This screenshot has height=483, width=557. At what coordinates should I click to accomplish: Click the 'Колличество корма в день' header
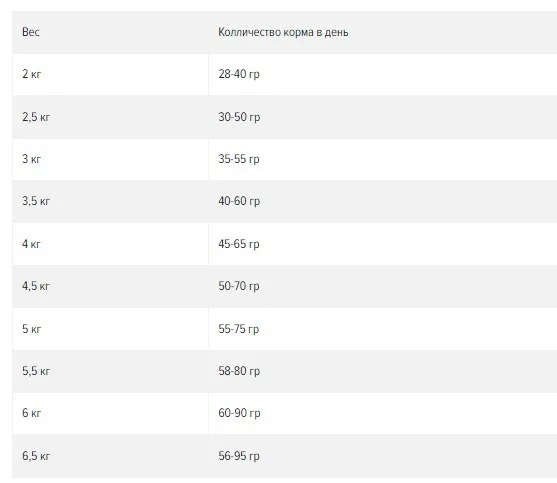tap(283, 32)
